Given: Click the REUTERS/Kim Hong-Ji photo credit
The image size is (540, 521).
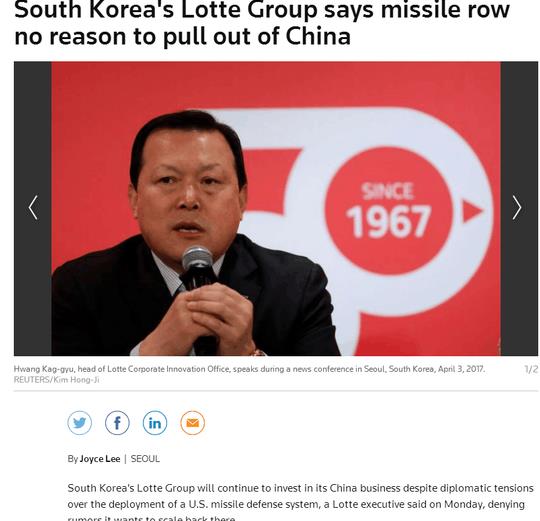Looking at the screenshot, I should click(x=56, y=380).
